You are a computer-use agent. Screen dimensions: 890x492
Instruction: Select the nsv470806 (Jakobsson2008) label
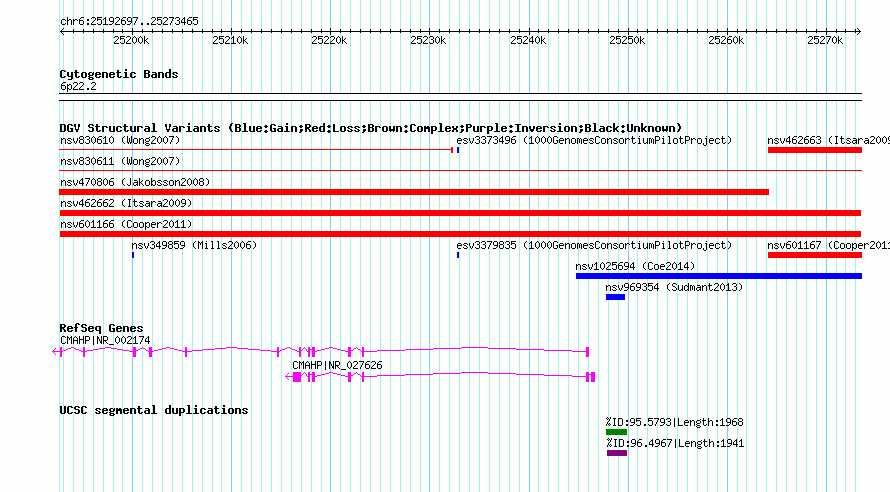point(135,182)
